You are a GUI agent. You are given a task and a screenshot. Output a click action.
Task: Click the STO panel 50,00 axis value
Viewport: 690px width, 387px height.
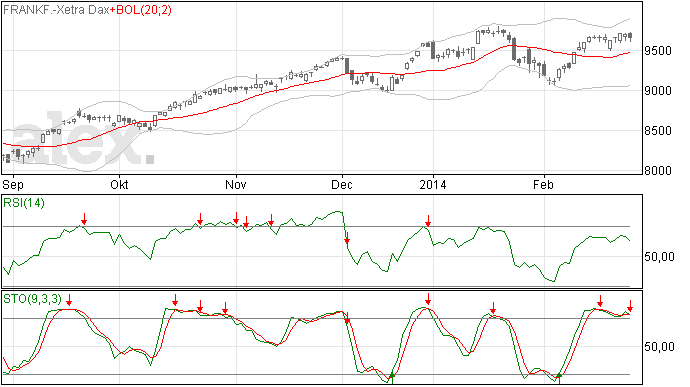point(659,347)
